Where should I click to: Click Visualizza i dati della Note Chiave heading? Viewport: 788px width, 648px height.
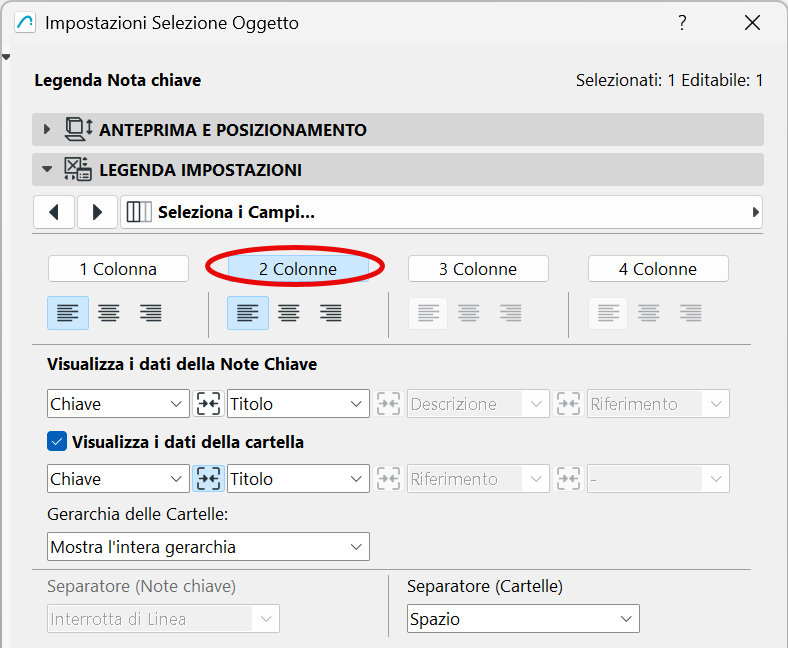point(182,363)
